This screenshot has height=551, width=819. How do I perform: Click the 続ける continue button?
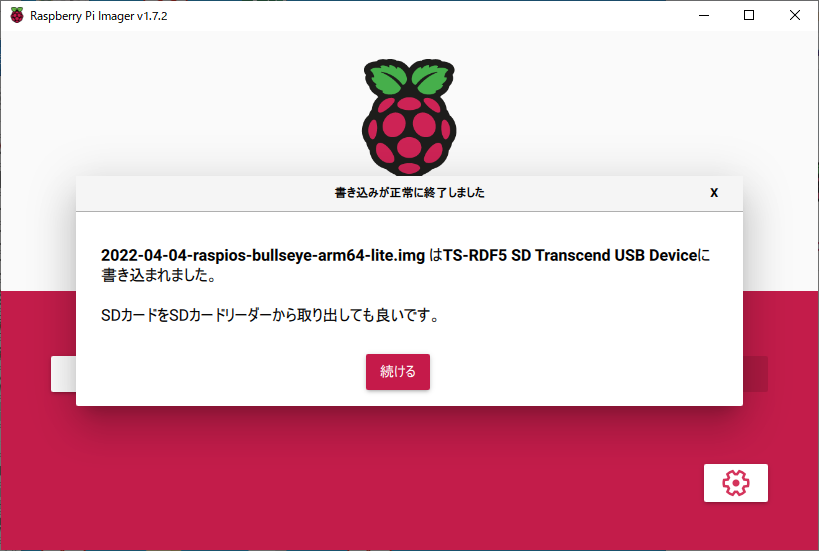coord(397,372)
